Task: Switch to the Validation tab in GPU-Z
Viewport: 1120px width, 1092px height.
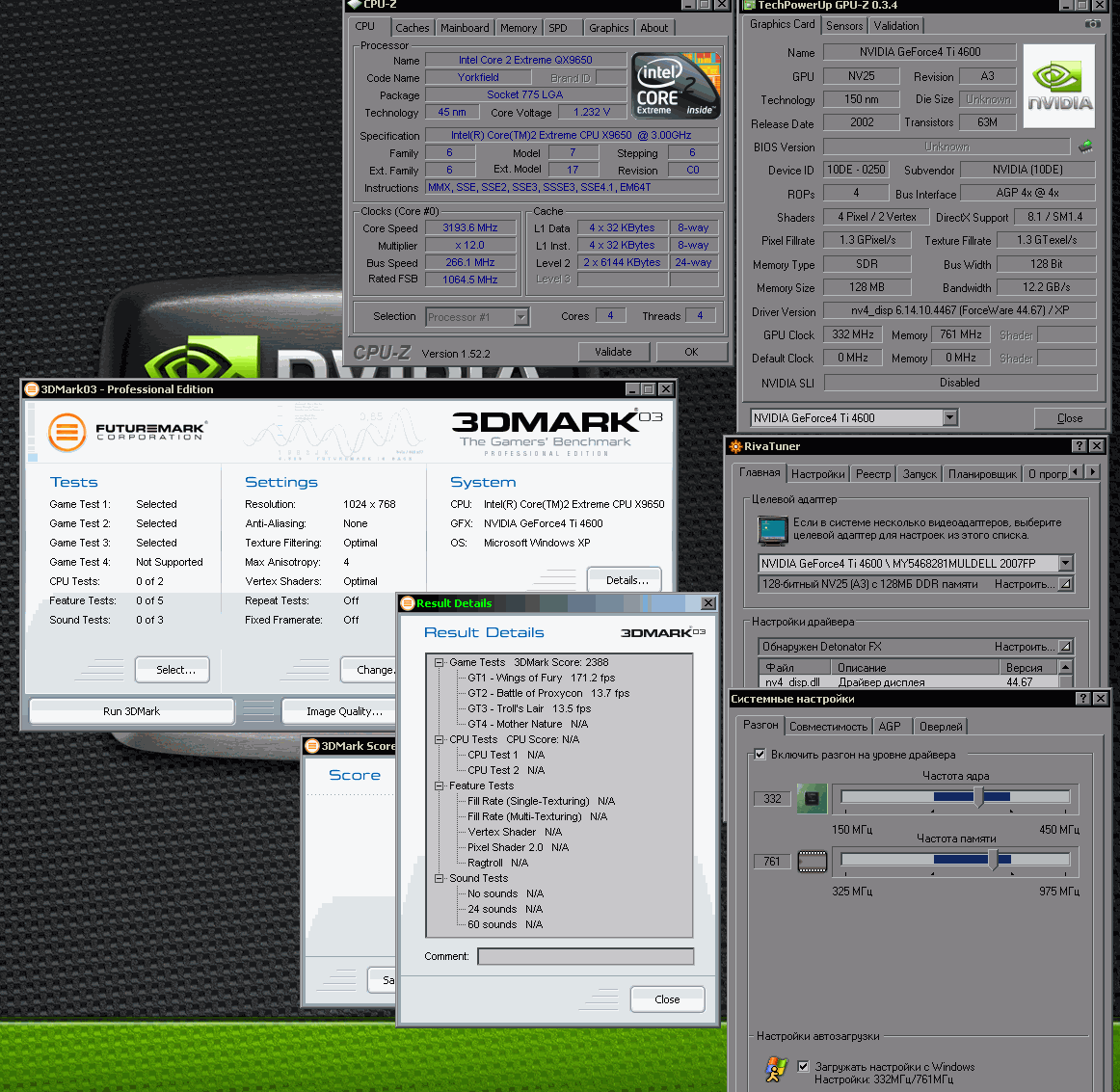Action: (x=895, y=26)
